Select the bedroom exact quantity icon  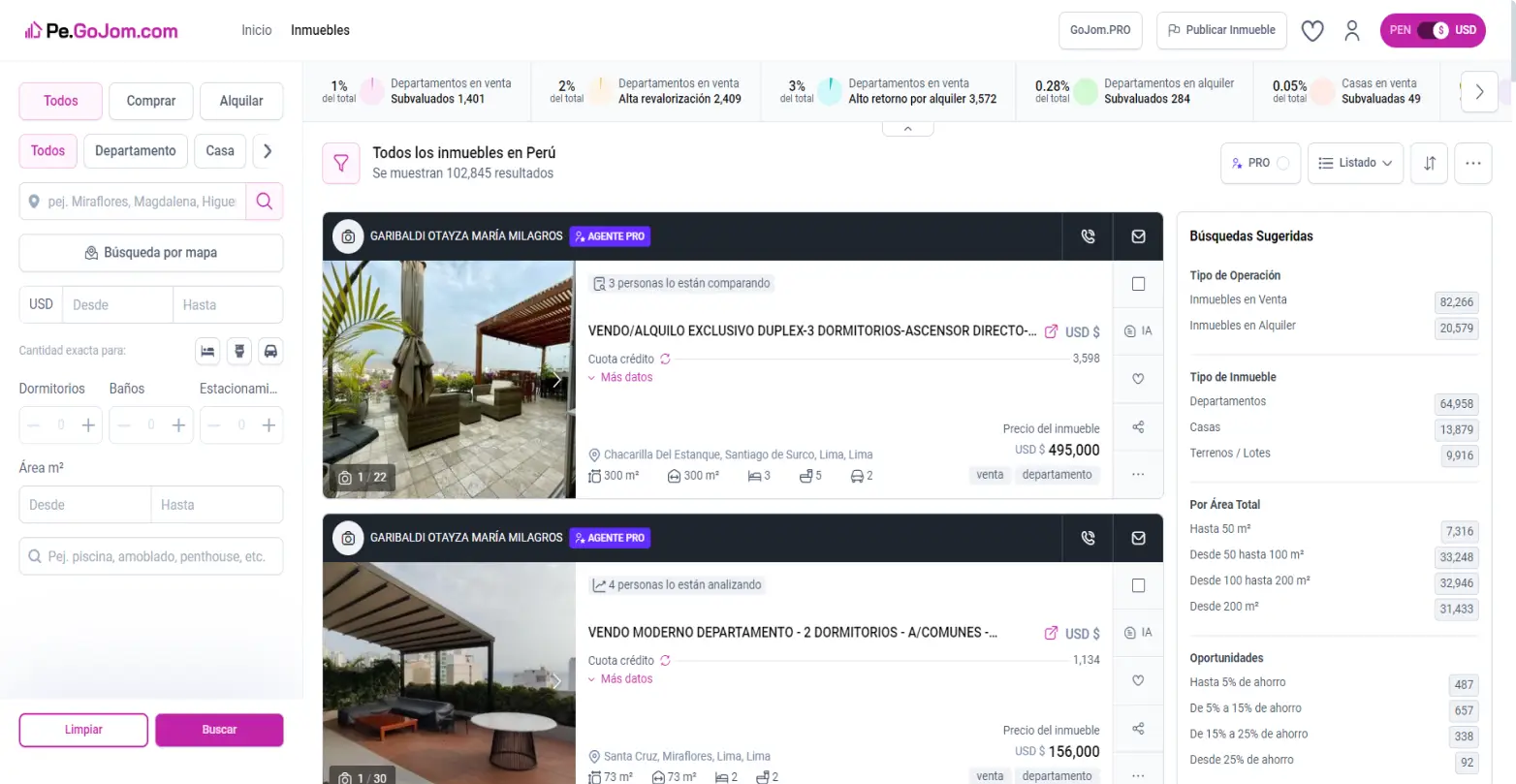point(207,351)
